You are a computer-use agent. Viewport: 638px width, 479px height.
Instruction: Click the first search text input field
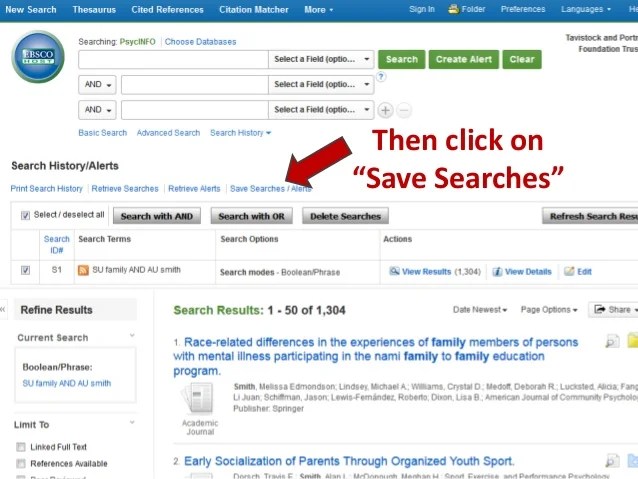[x=173, y=59]
